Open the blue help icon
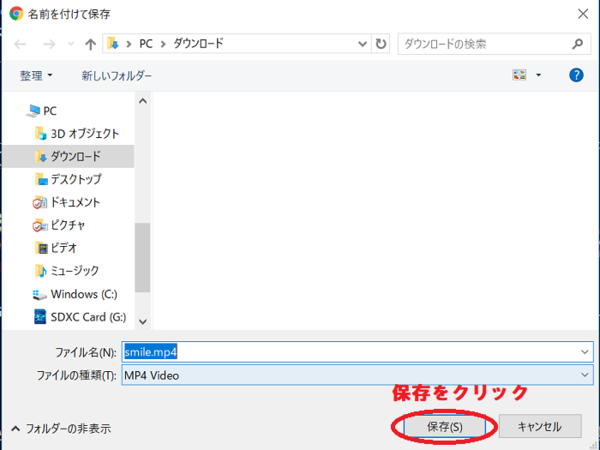This screenshot has width=600, height=450. [576, 75]
